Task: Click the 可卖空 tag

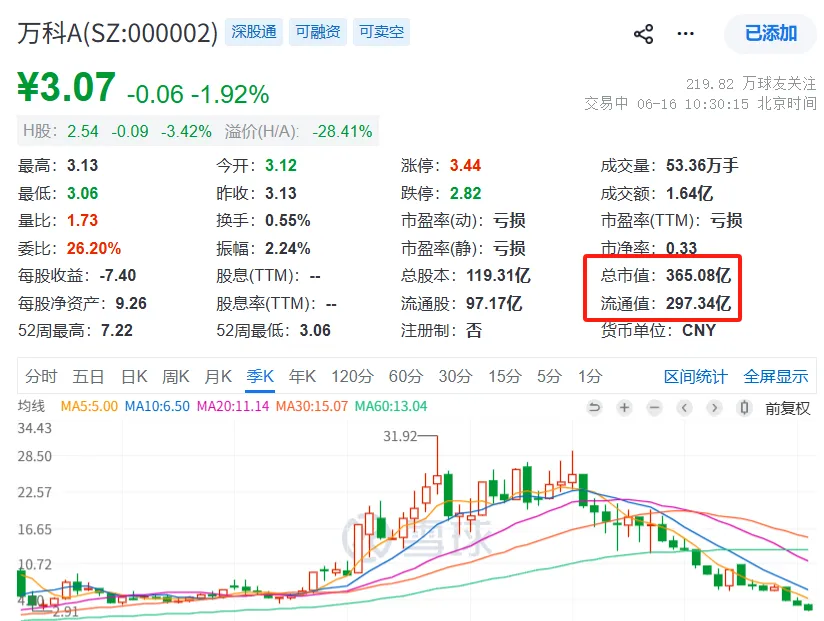Action: click(x=382, y=32)
